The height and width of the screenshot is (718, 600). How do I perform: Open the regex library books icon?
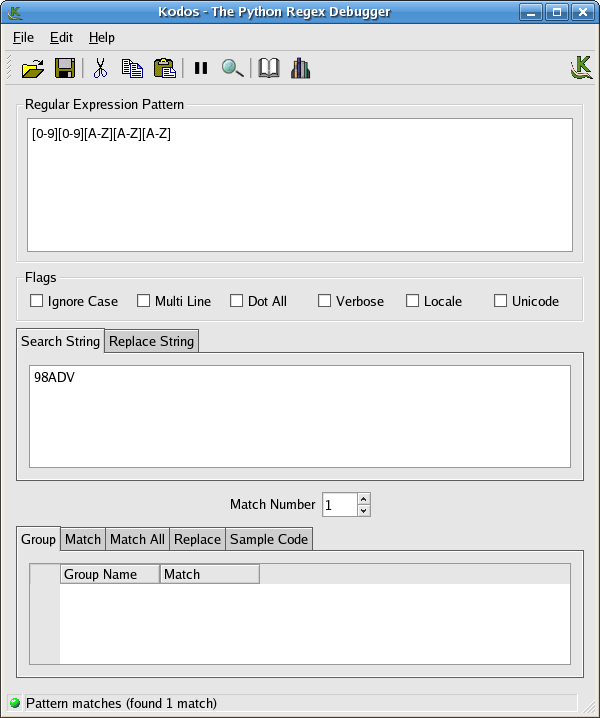point(300,68)
